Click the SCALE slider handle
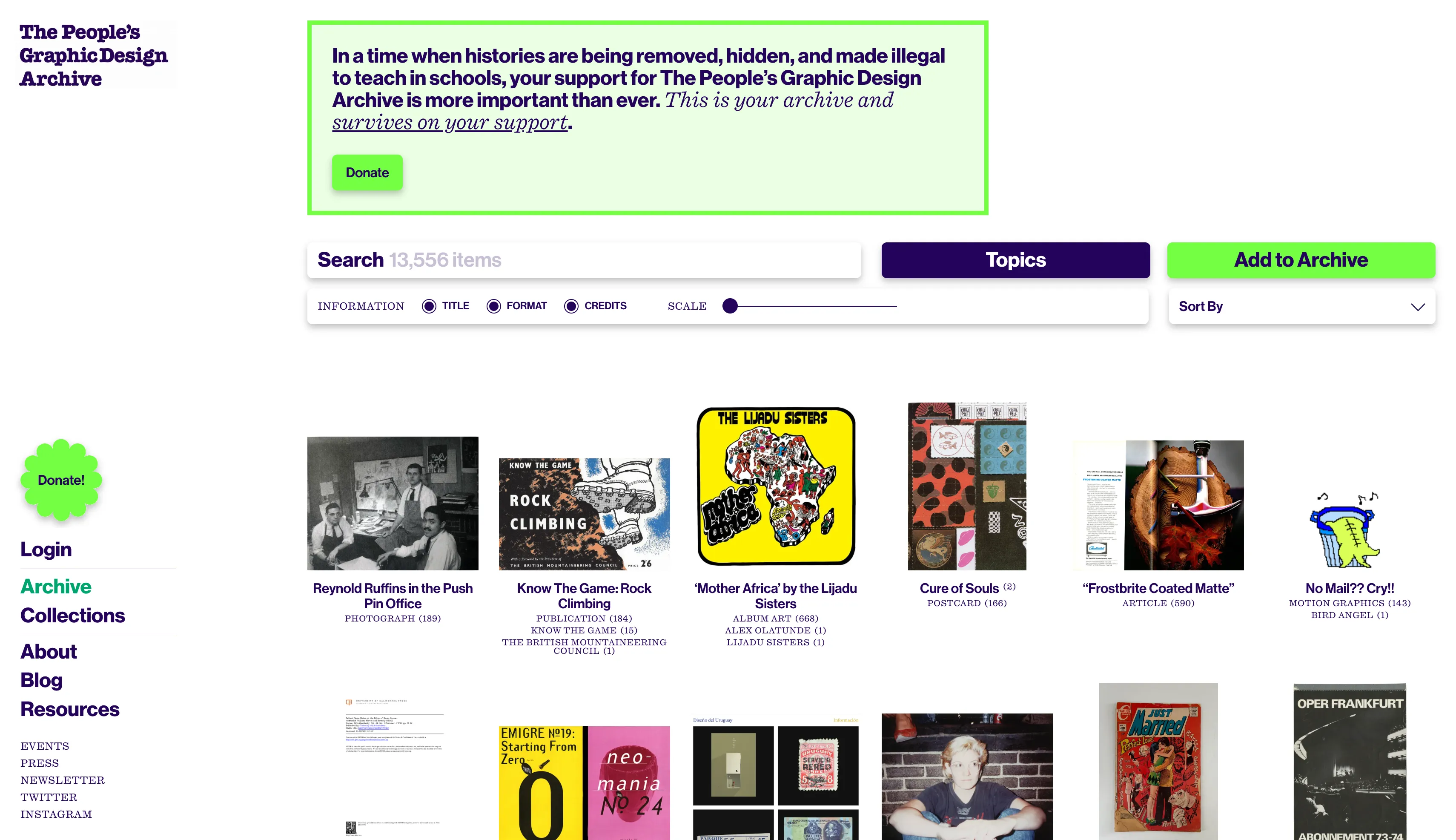This screenshot has width=1456, height=840. pyautogui.click(x=730, y=306)
